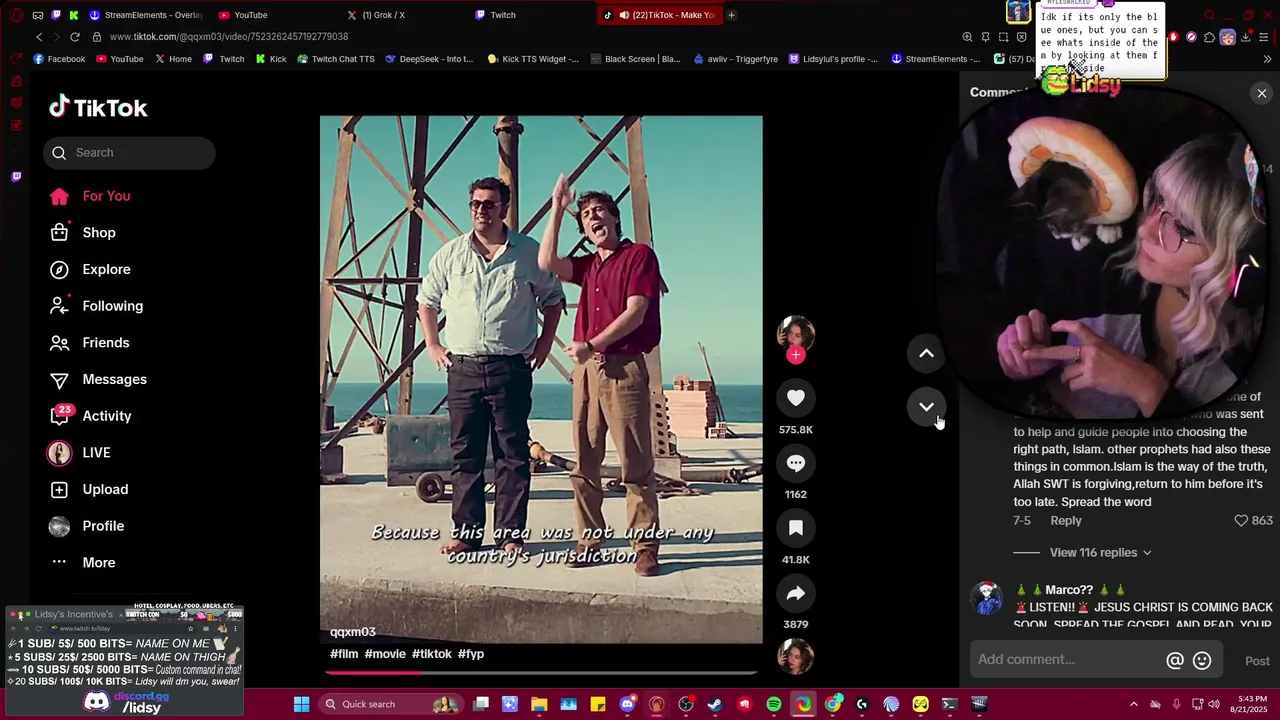Open File Explorer from the taskbar
Viewport: 1280px width, 720px height.
click(x=539, y=704)
